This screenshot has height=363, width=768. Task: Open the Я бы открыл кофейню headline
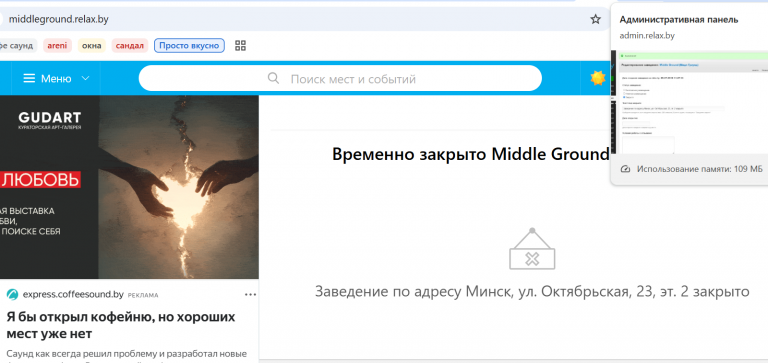pos(121,325)
